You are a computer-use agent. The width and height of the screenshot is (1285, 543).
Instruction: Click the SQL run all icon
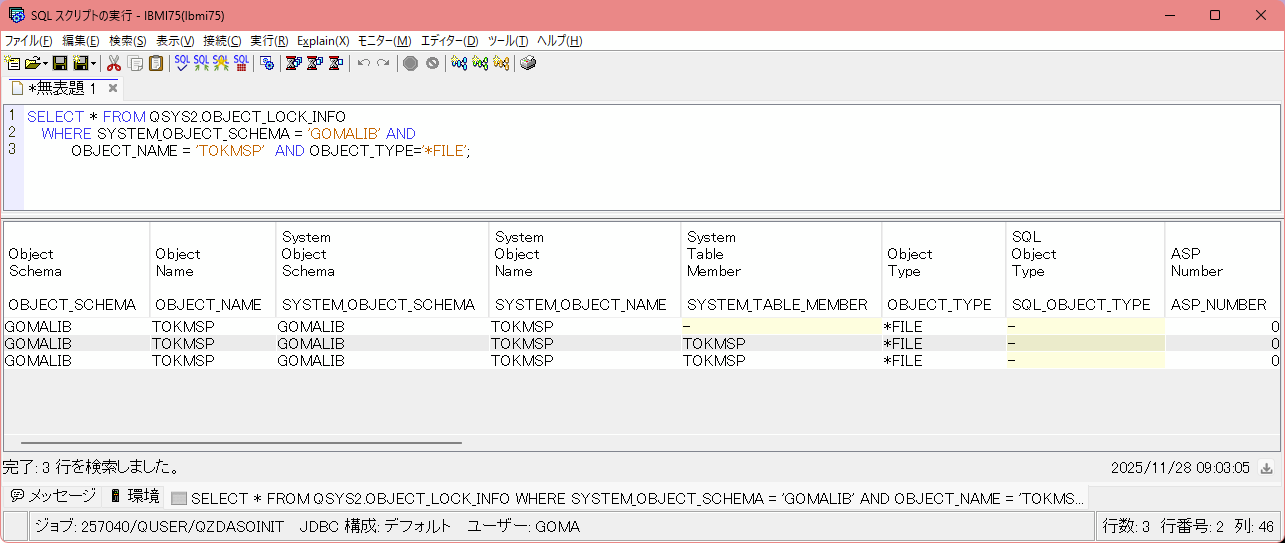coord(201,63)
